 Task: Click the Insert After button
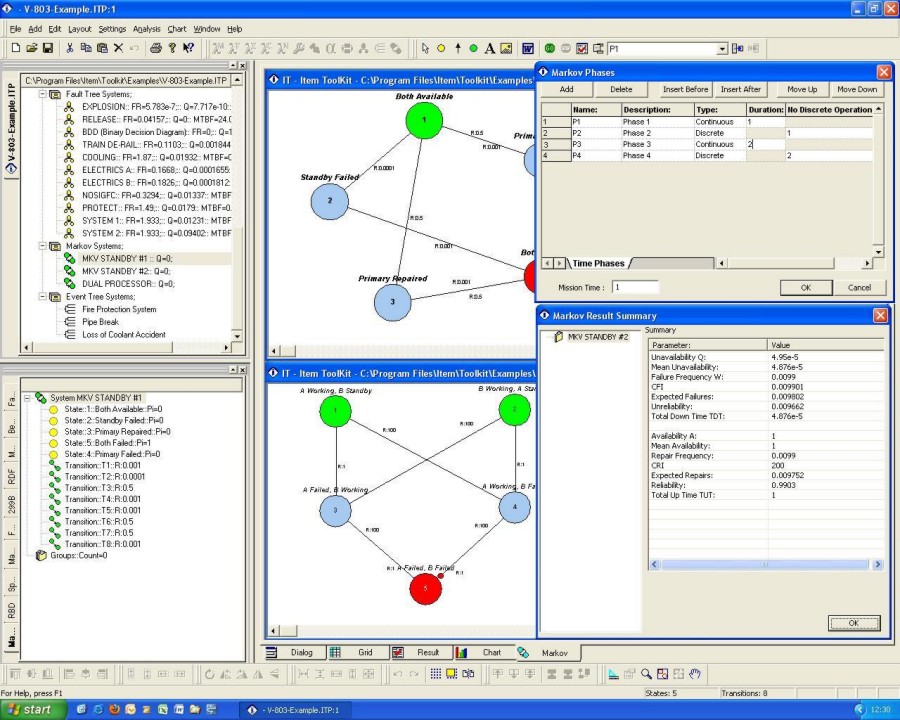(x=740, y=89)
